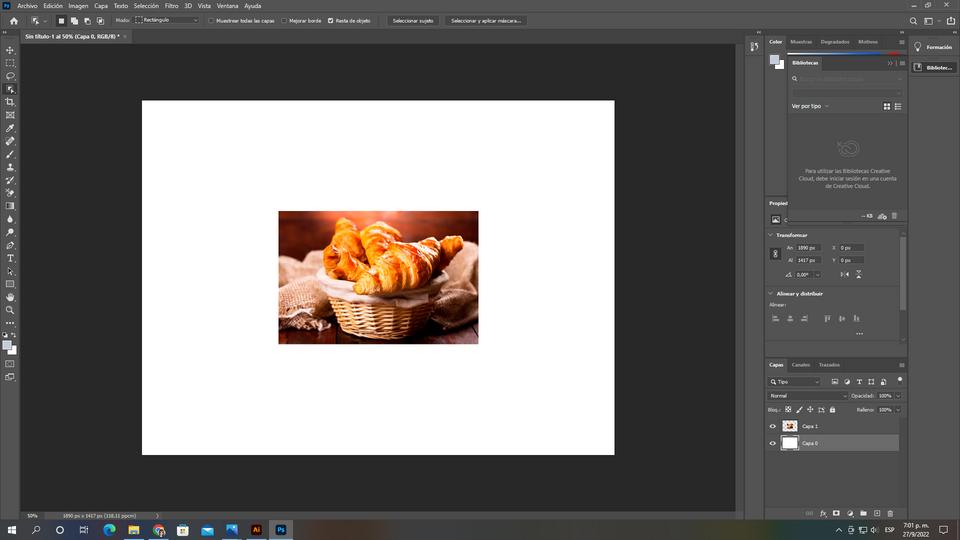Click the Color panel foreground swatch

(x=774, y=59)
